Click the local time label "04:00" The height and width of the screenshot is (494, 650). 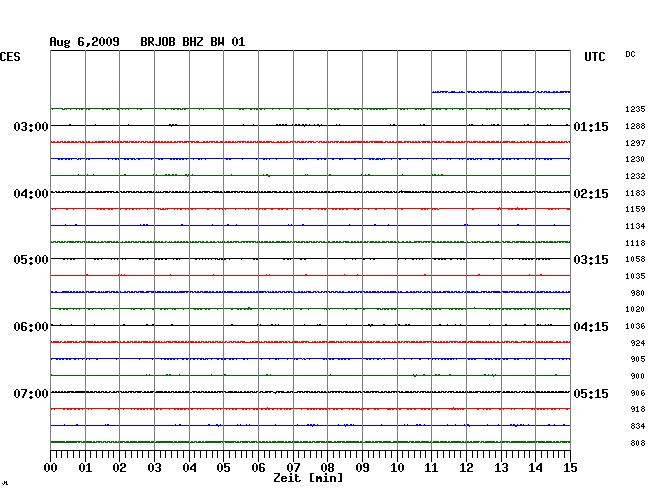point(31,194)
